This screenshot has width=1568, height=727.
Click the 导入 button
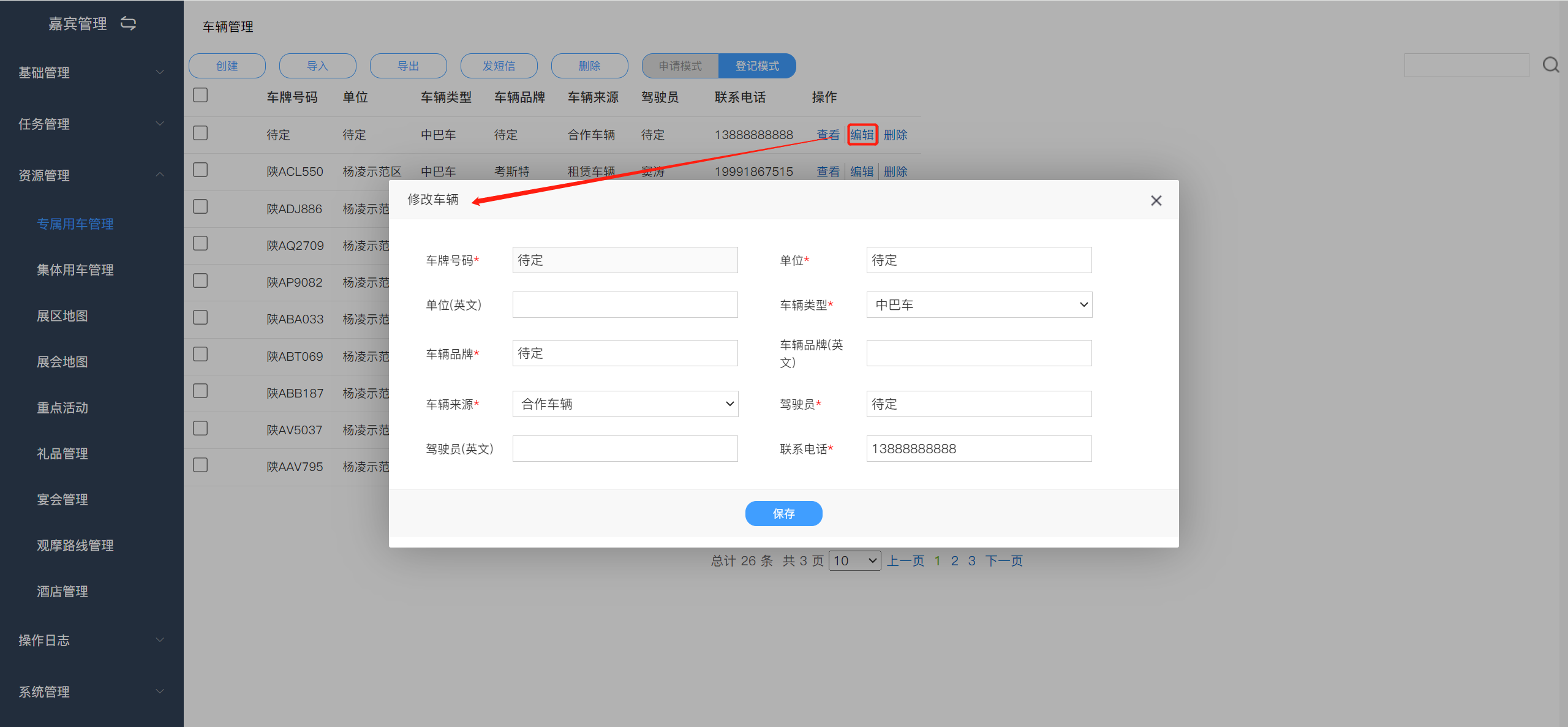coord(317,66)
